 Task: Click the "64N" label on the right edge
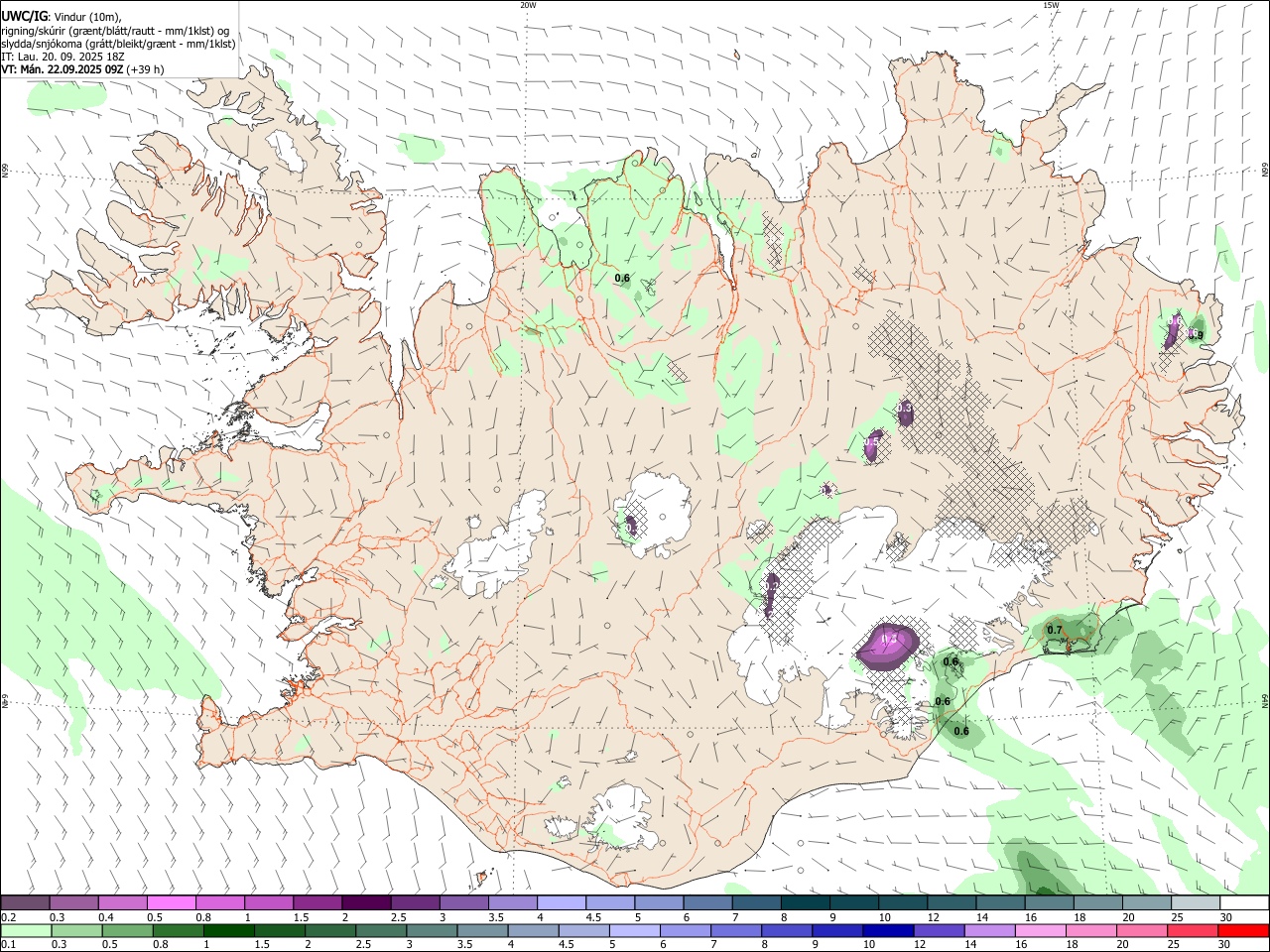[x=1265, y=700]
